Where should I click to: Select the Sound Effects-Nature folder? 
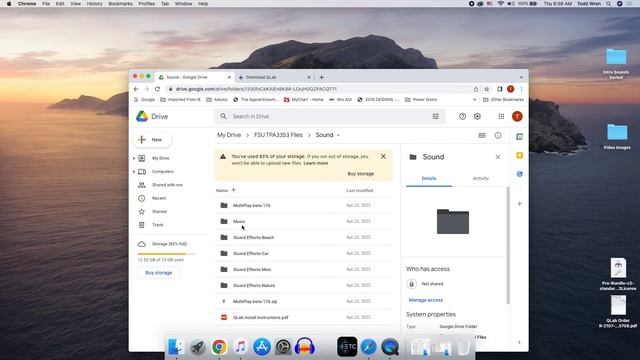(303, 285)
